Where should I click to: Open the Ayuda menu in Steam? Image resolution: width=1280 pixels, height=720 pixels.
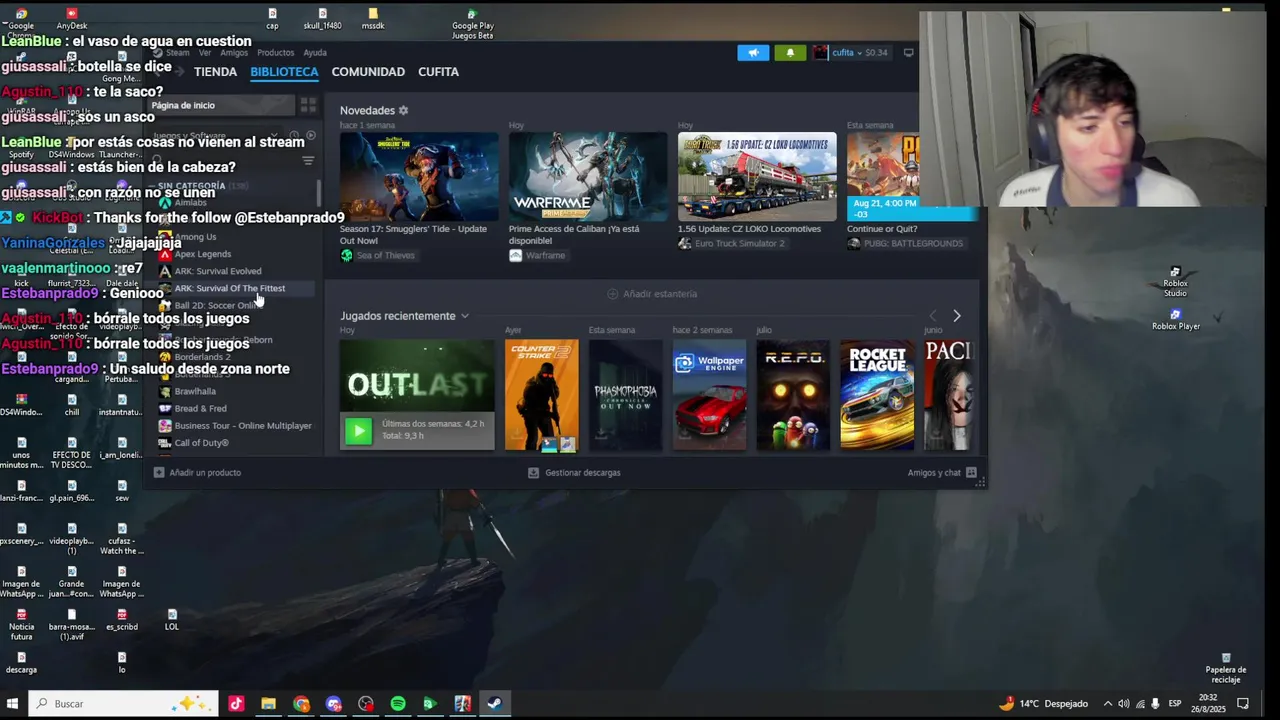(315, 53)
